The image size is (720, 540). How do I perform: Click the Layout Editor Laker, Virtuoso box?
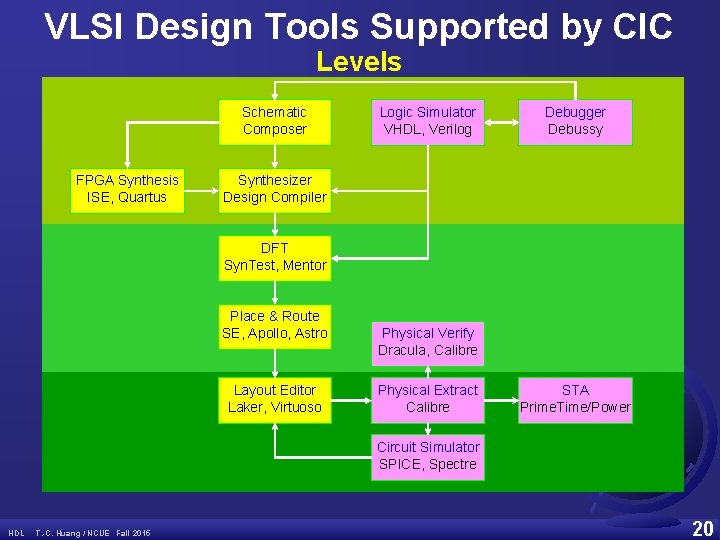tap(275, 400)
